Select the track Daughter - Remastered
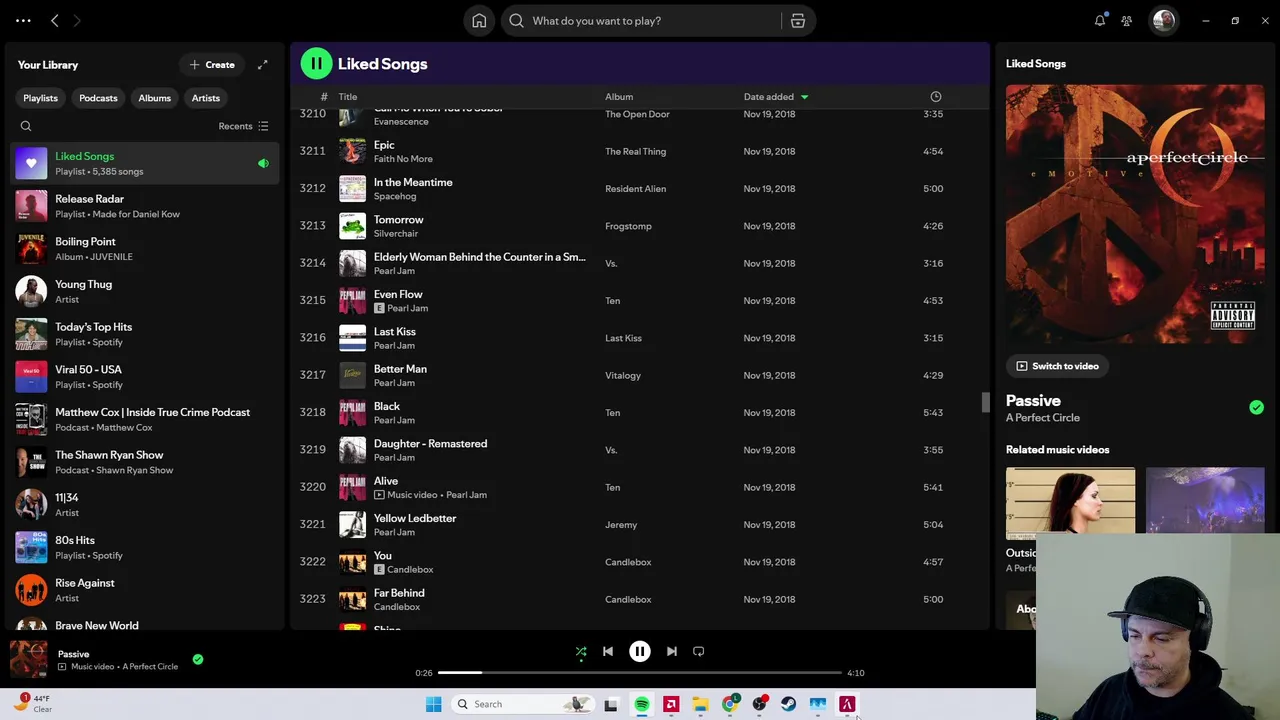Image resolution: width=1280 pixels, height=720 pixels. pyautogui.click(x=639, y=450)
